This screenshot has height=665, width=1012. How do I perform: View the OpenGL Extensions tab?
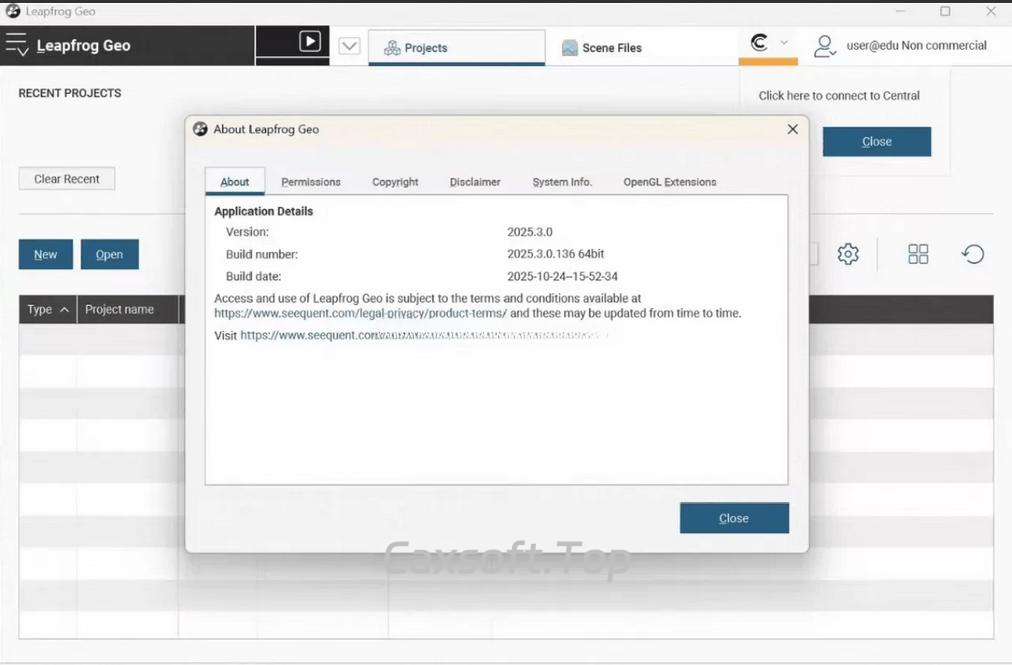point(669,182)
